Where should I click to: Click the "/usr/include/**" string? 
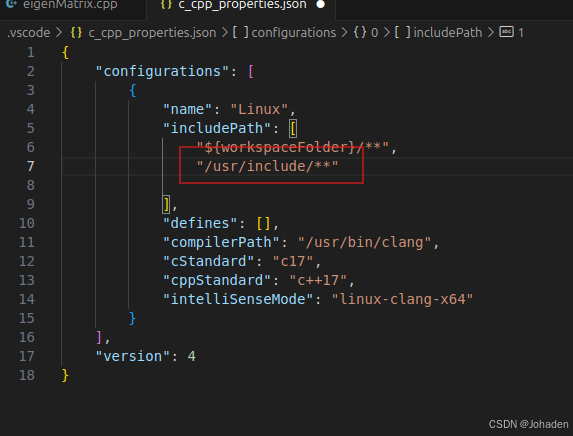[267, 166]
